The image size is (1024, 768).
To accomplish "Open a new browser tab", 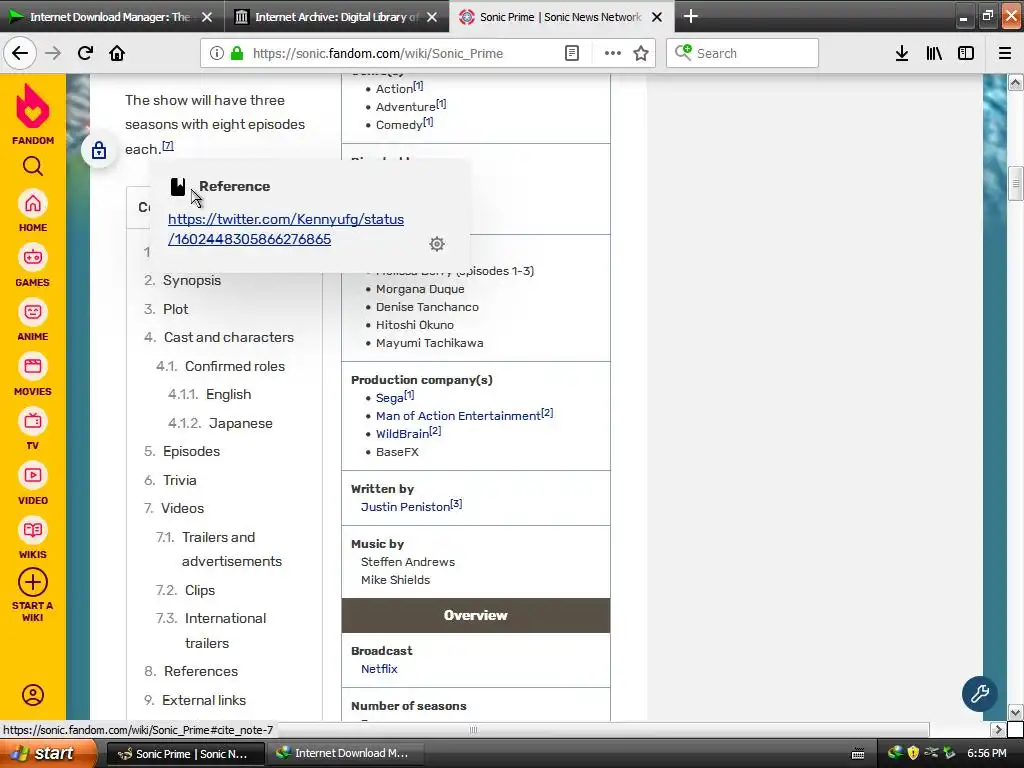I will pyautogui.click(x=691, y=16).
